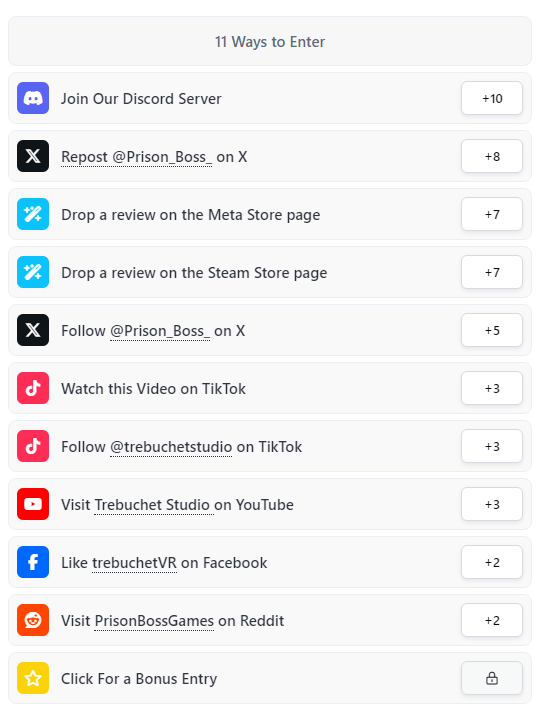Click the +8 button for Repost on X
540x710 pixels.
click(492, 156)
